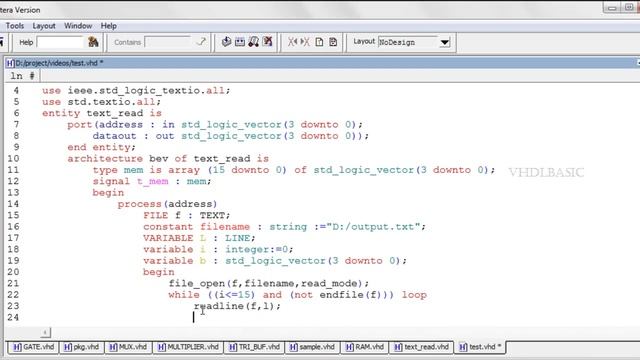Viewport: 640px width, 360px height.
Task: Click 'signal t_mem : mem;' on line 12
Action: click(x=152, y=181)
